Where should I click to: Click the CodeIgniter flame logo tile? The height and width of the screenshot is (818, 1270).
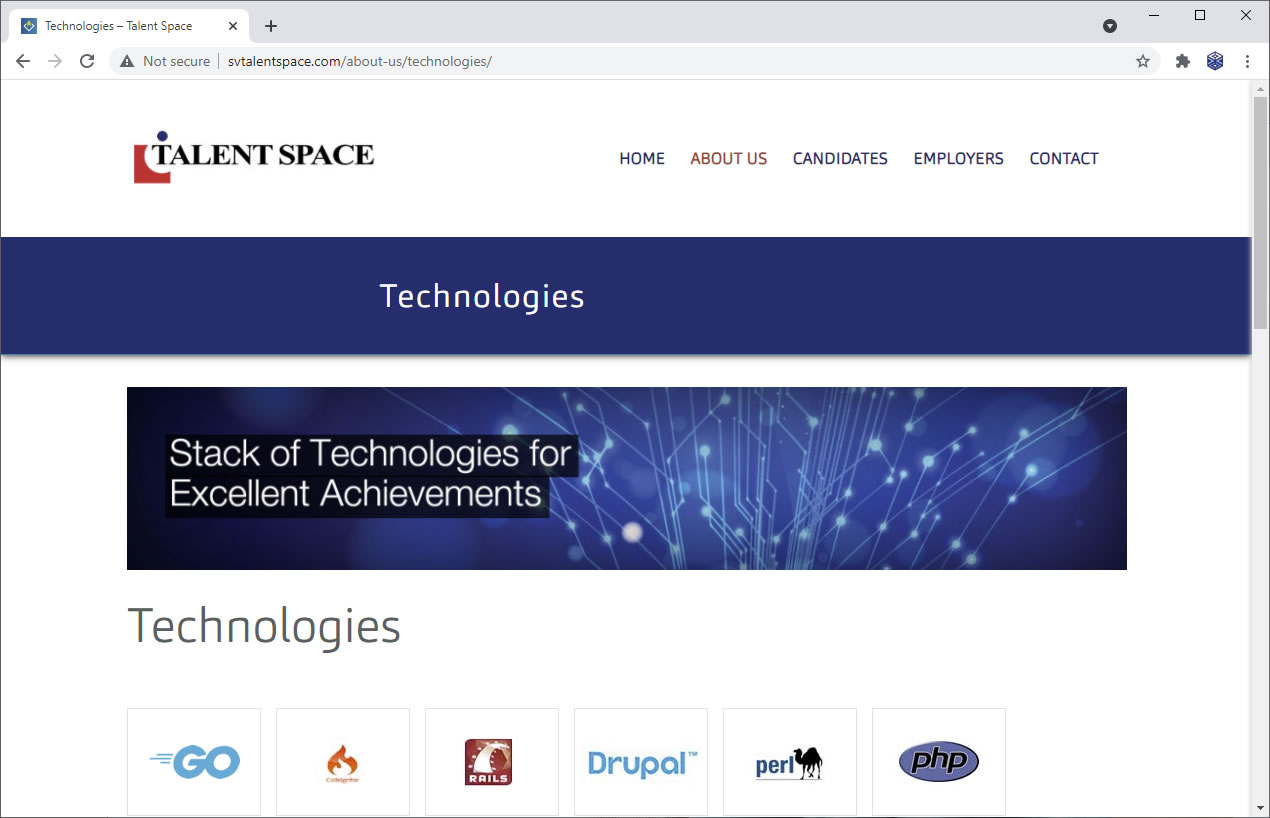[343, 762]
